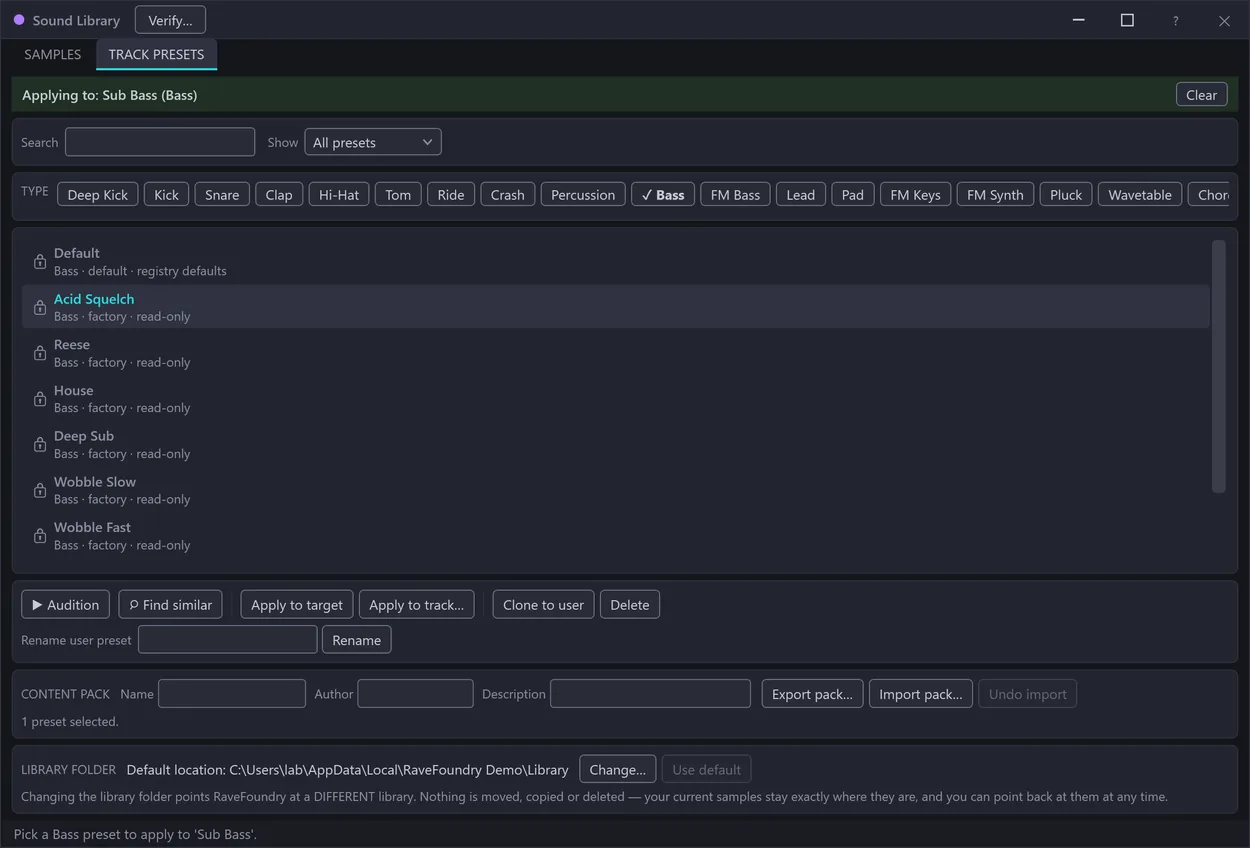Viewport: 1250px width, 848px height.
Task: Toggle the Deep Kick type filter
Action: click(98, 194)
